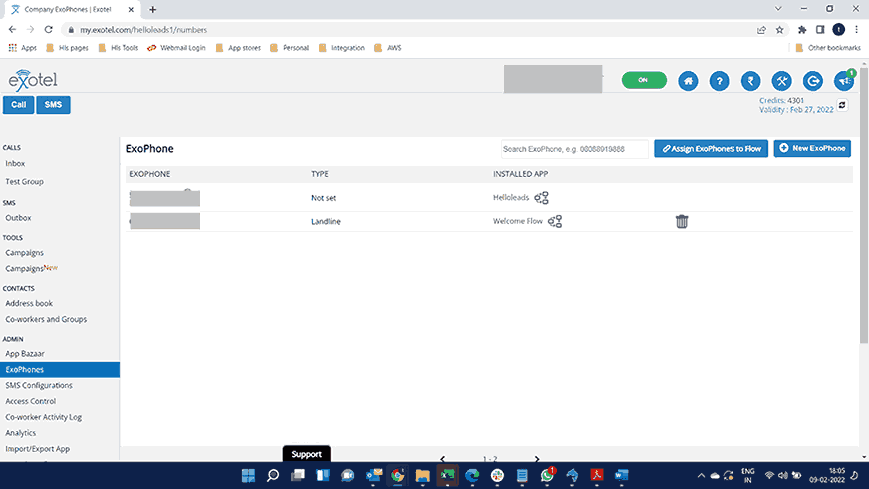The width and height of the screenshot is (869, 489).
Task: Open Inbox in the sidebar
Action: pos(15,164)
